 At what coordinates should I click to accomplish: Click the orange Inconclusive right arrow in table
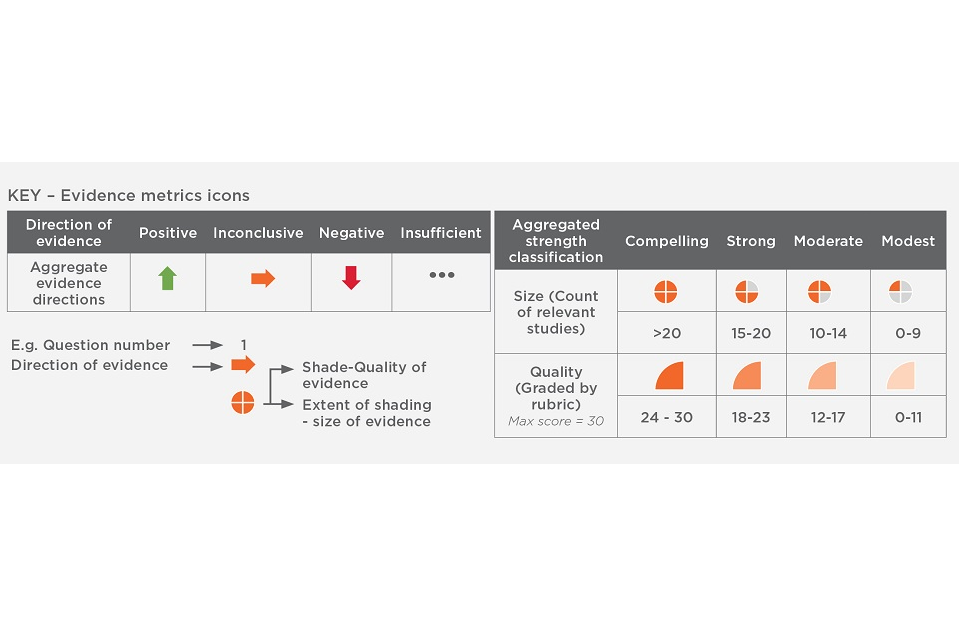pos(263,279)
